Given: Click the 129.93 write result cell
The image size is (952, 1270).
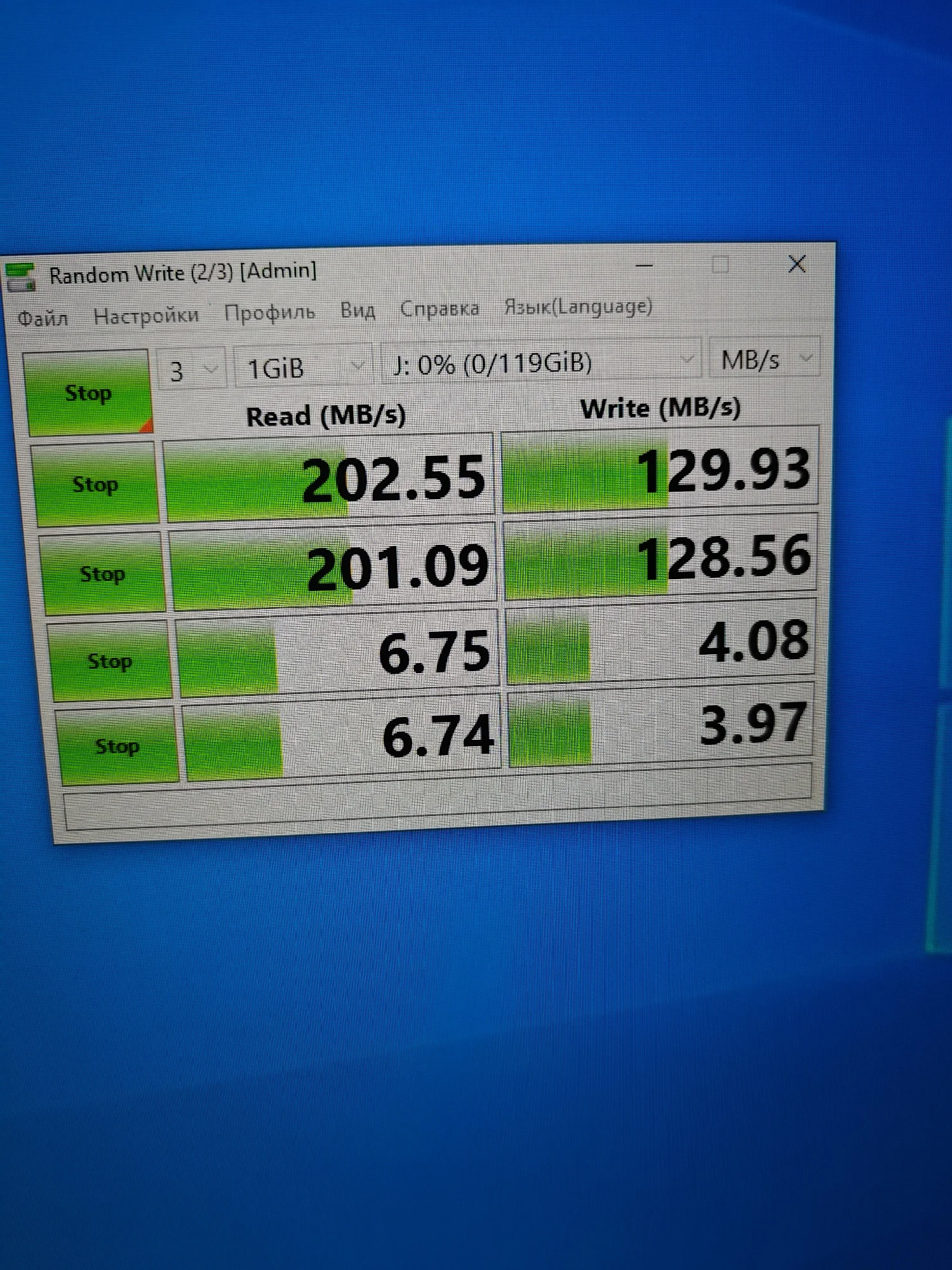Looking at the screenshot, I should [x=660, y=469].
